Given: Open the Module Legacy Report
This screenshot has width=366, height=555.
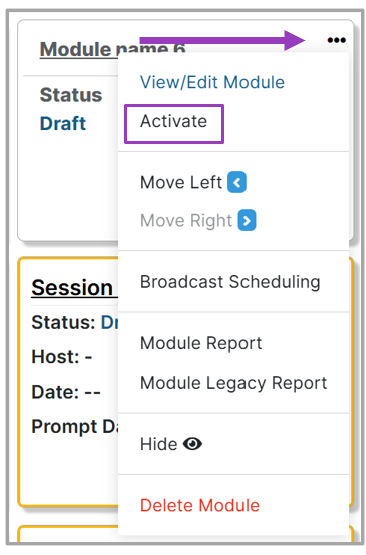Looking at the screenshot, I should [234, 383].
